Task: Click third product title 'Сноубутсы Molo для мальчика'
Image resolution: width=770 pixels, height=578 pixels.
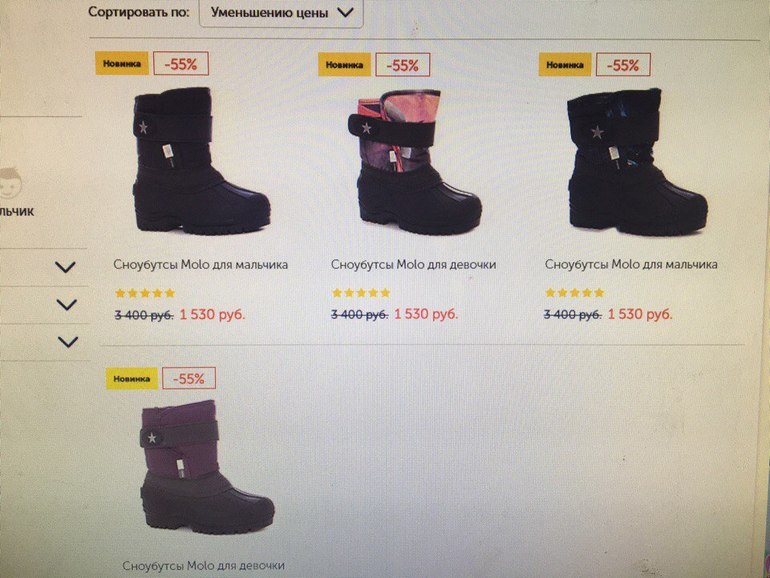Action: 631,265
